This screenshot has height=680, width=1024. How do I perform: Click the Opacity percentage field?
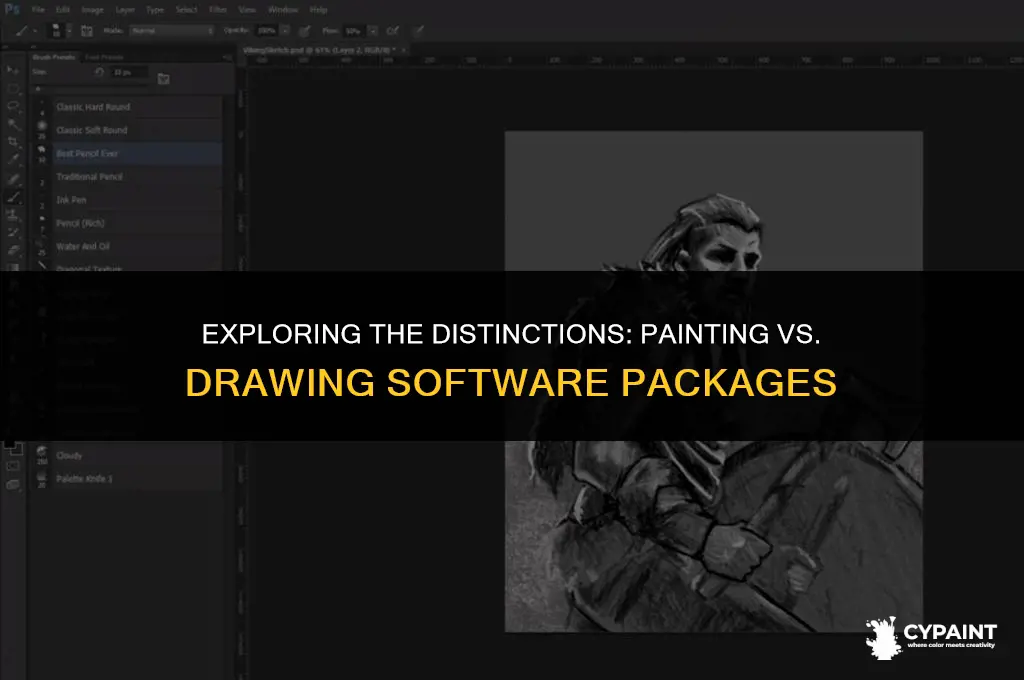tap(266, 31)
